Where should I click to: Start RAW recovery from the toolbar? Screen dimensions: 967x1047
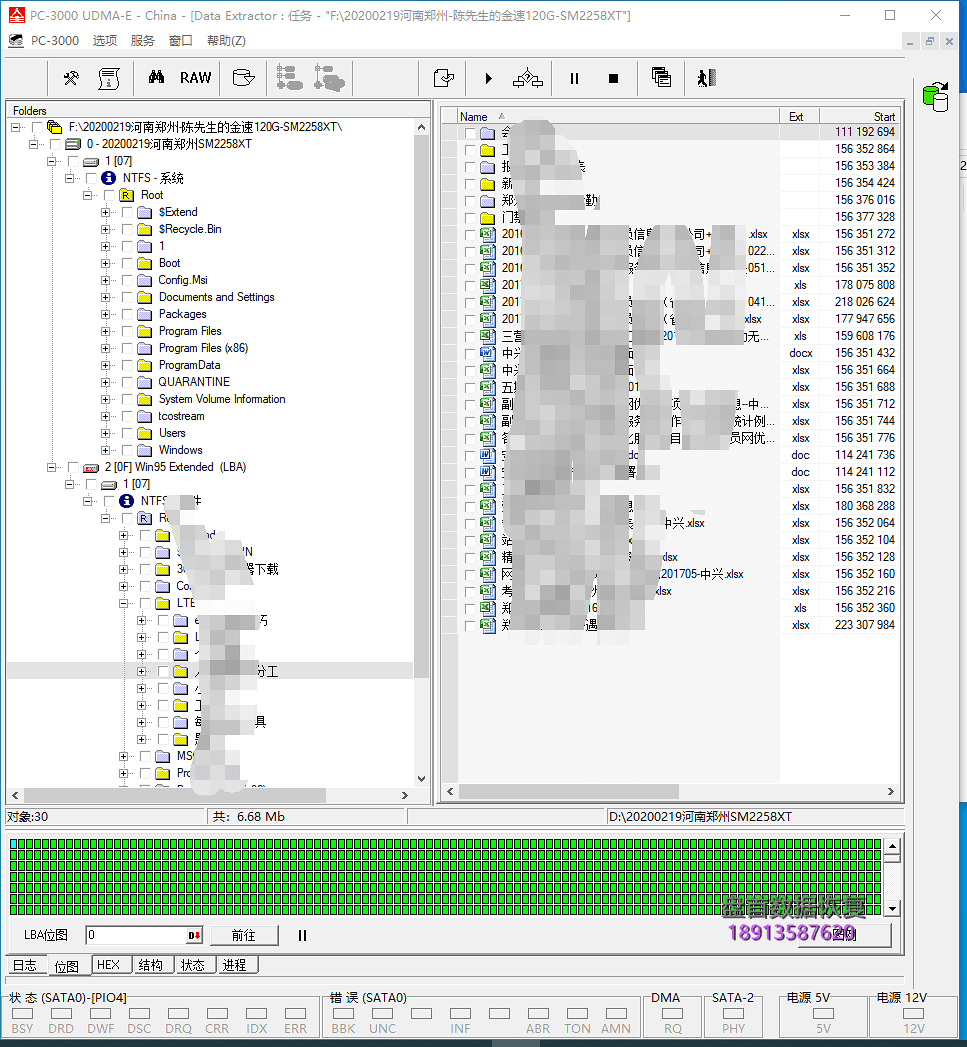tap(196, 78)
